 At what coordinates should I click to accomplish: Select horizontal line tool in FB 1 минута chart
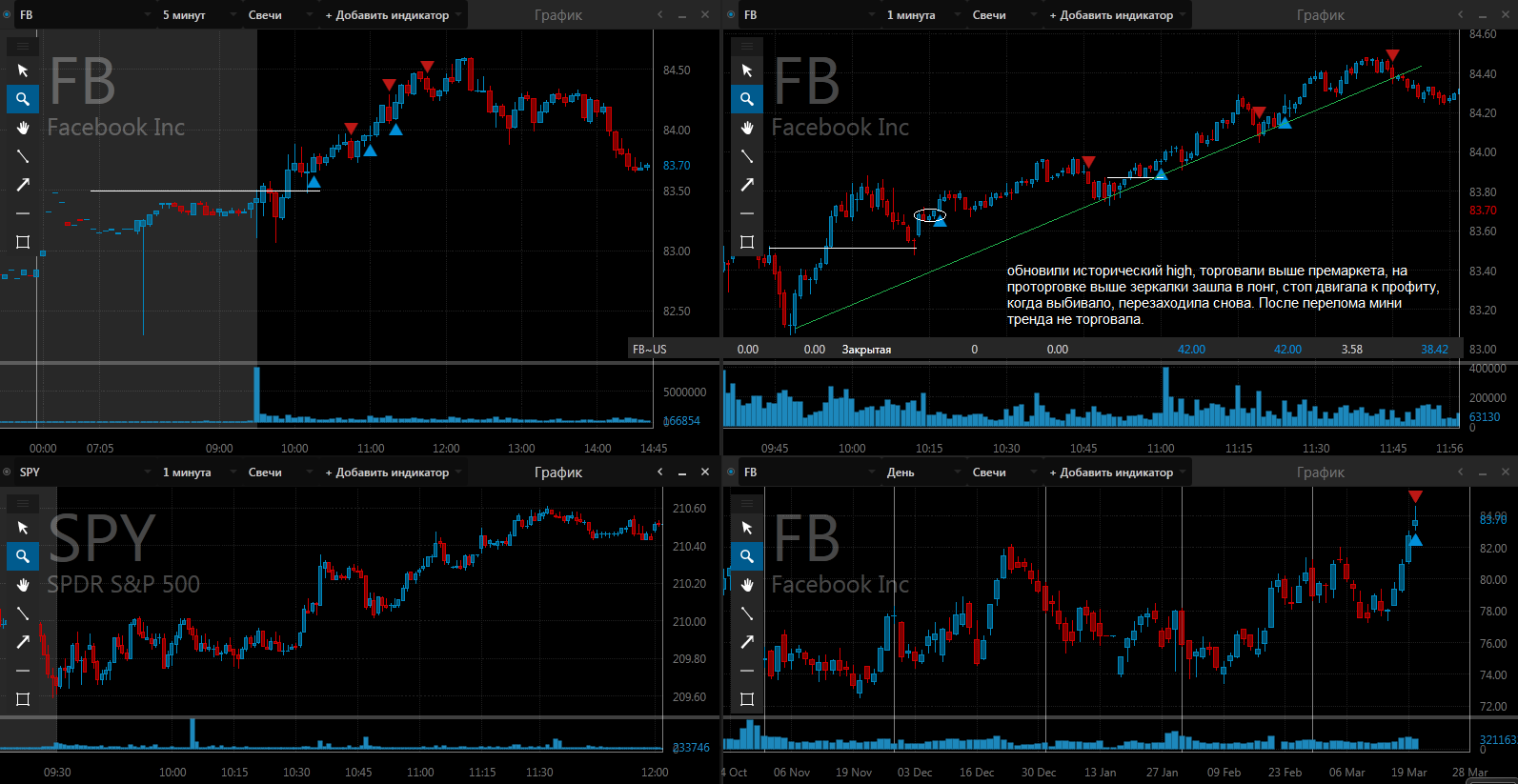(x=747, y=213)
